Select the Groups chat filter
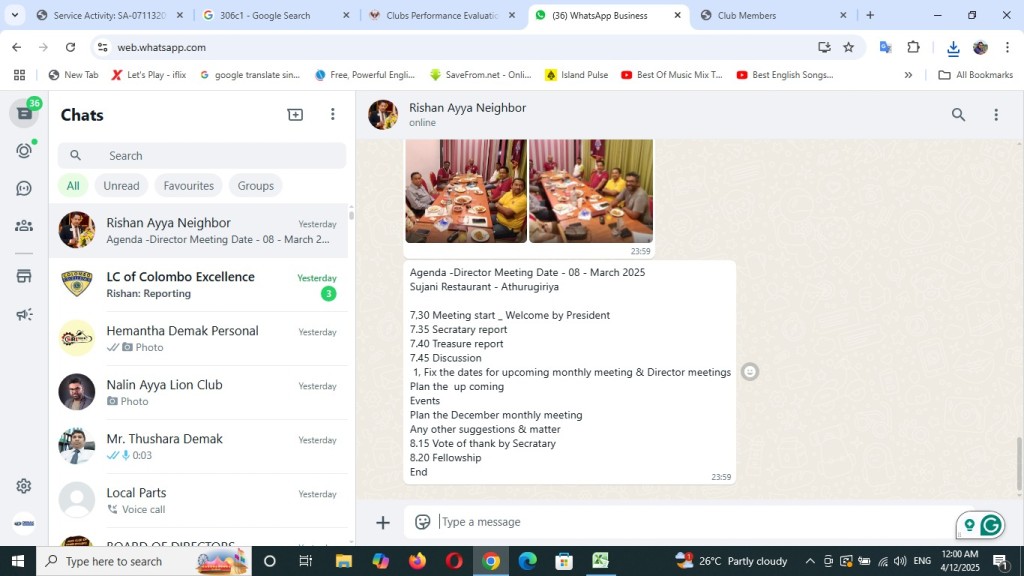 click(255, 185)
